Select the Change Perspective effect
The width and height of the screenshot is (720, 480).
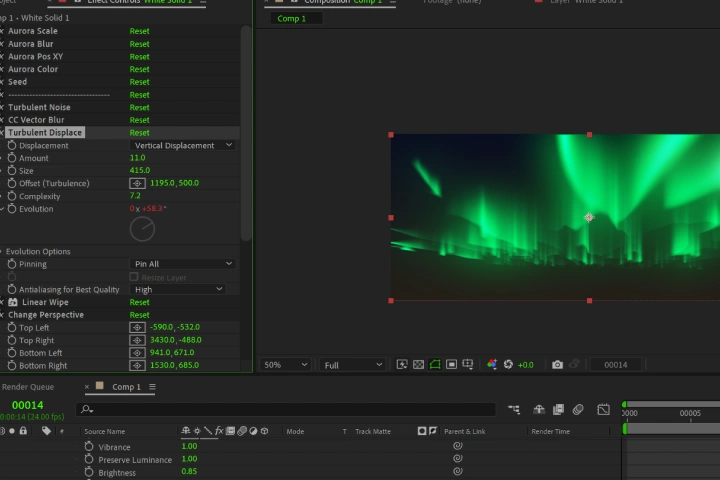click(46, 315)
